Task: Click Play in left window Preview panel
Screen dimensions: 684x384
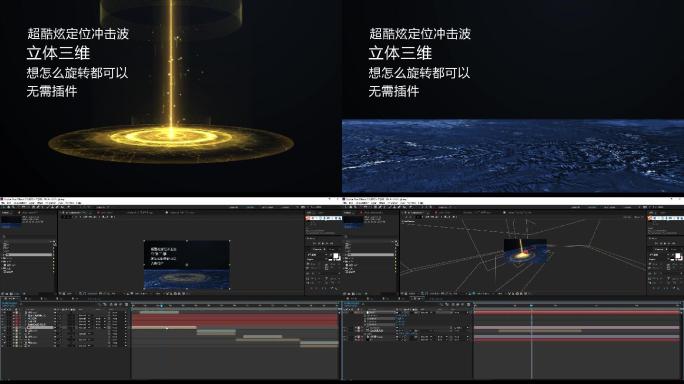Action: 322,243
